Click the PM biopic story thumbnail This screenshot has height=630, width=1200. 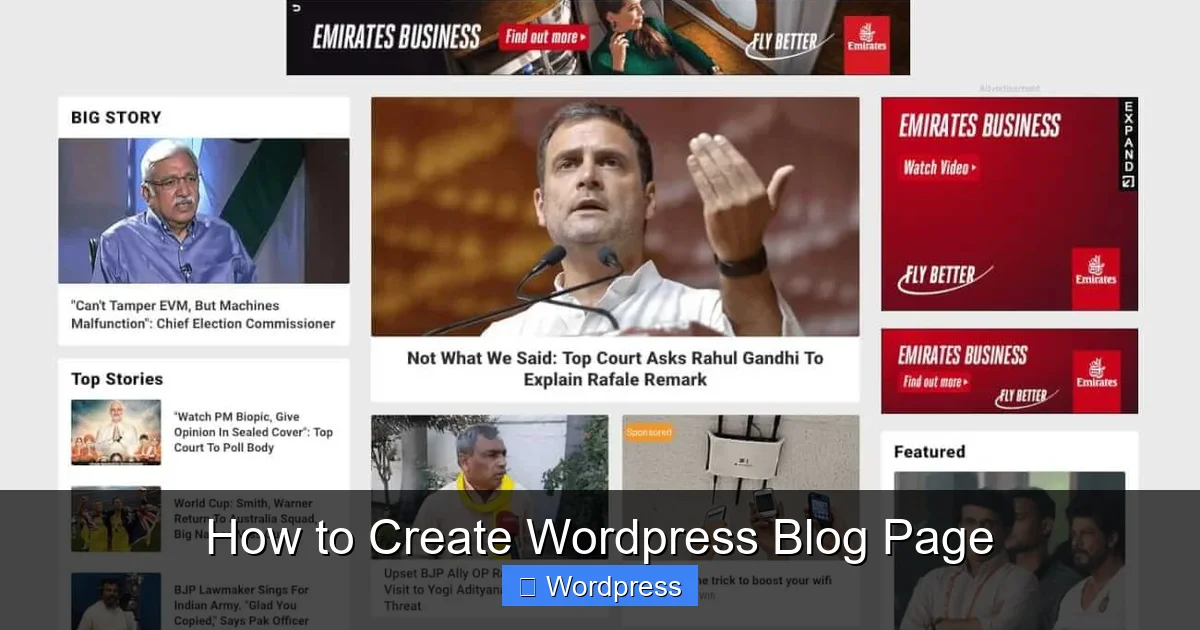coord(115,432)
